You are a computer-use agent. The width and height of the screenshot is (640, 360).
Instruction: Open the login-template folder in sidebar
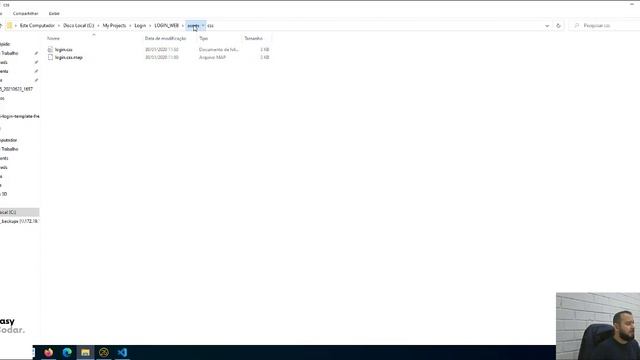tap(20, 116)
